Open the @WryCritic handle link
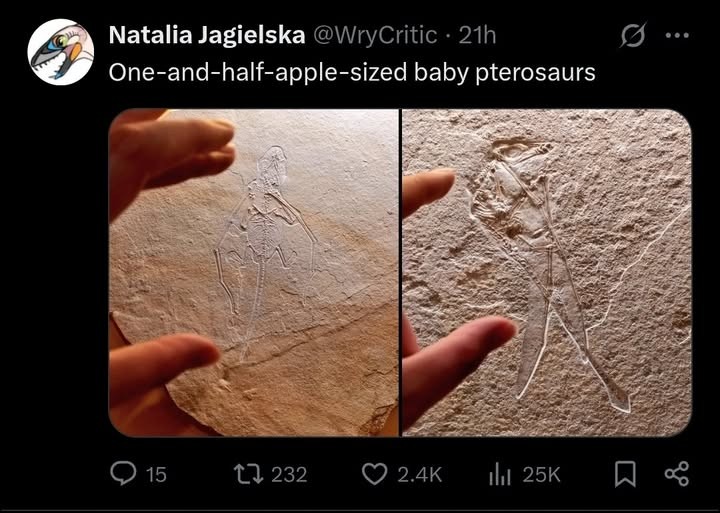 point(375,36)
